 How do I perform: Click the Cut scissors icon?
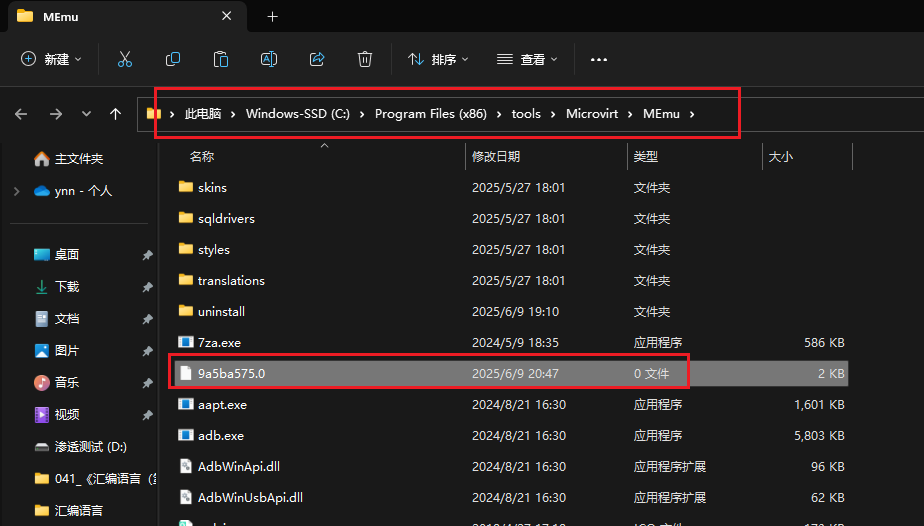(125, 59)
